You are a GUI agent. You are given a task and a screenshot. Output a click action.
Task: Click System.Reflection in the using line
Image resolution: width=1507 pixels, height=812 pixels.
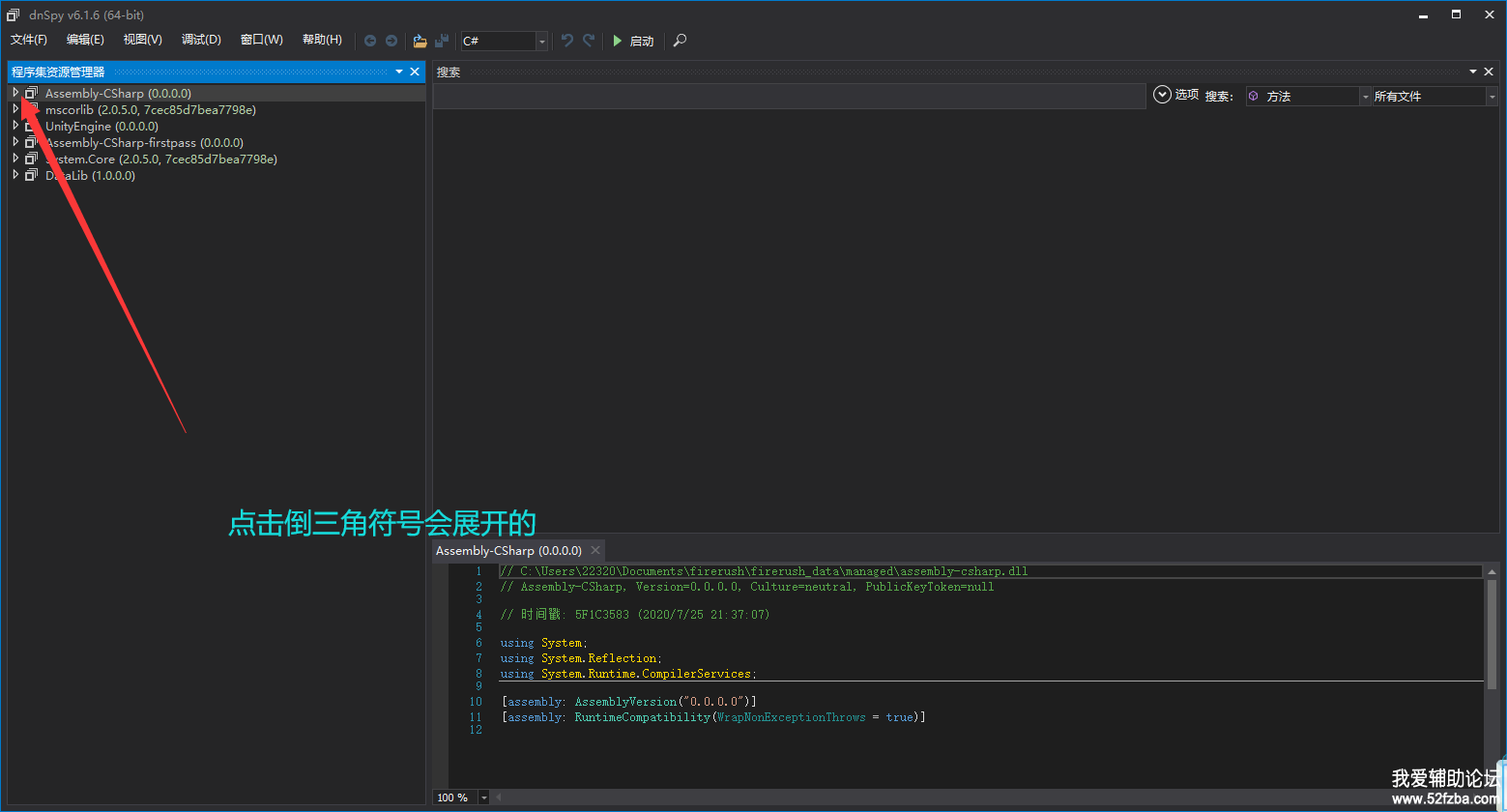coord(598,658)
